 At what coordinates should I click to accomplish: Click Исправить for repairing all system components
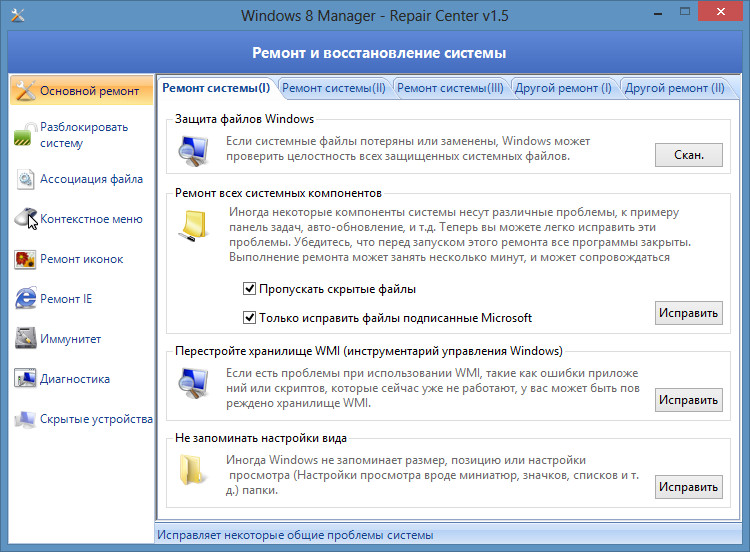click(x=688, y=313)
